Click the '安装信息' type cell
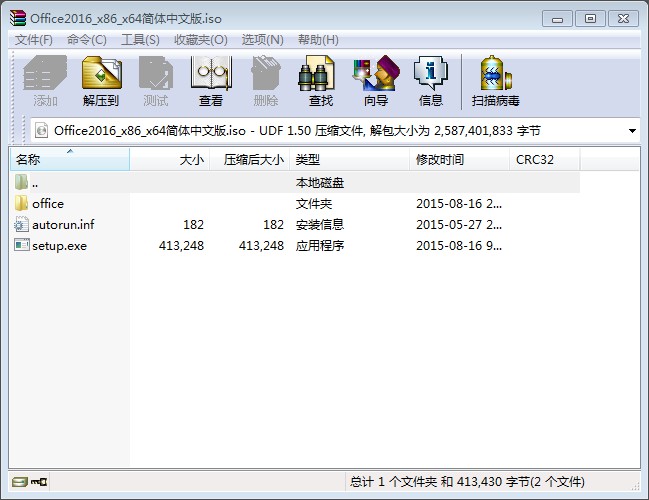This screenshot has width=649, height=500. 320,225
